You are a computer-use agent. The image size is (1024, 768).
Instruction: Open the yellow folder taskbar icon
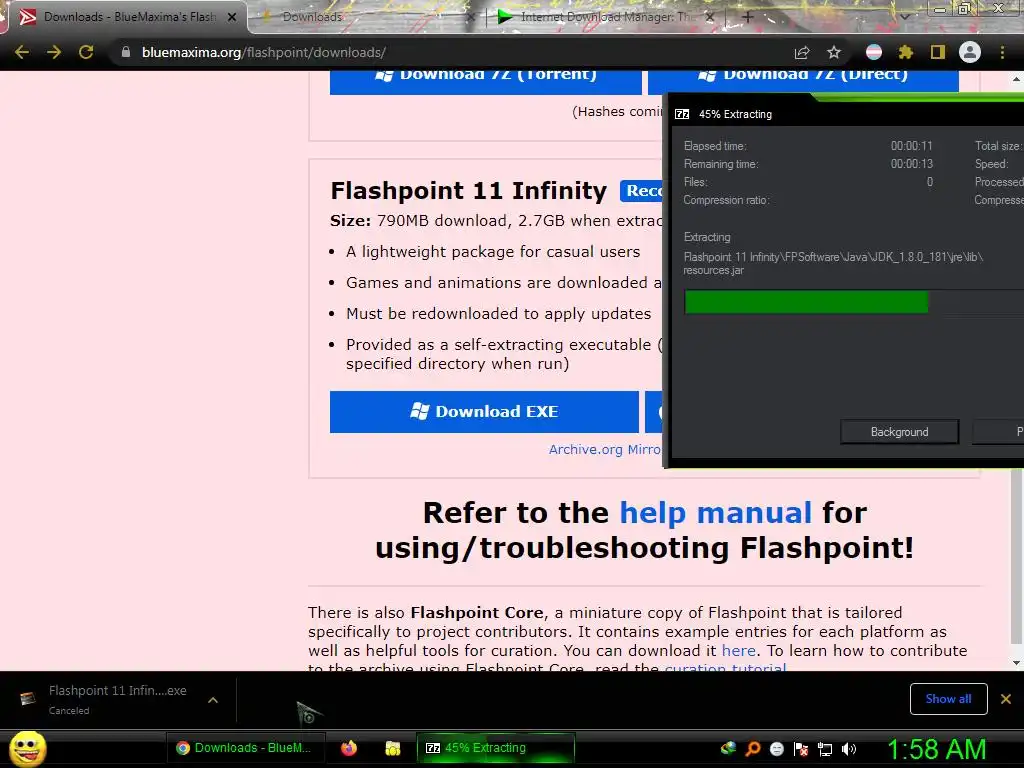392,748
